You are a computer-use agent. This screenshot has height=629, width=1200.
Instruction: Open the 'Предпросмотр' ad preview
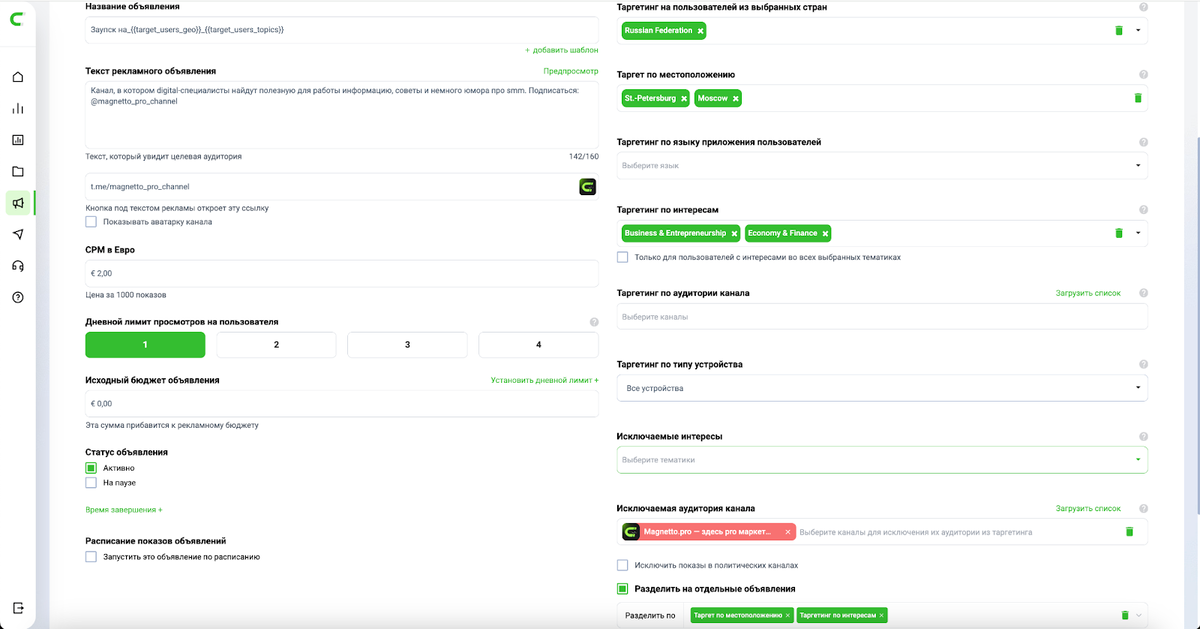pyautogui.click(x=571, y=71)
